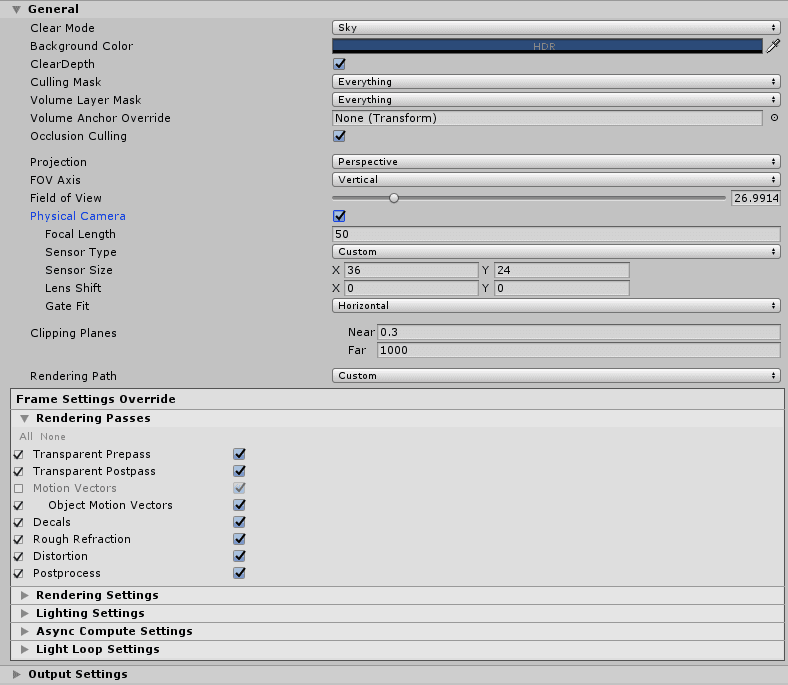Toggle Decals value checkbox
This screenshot has height=685, width=788.
pos(239,522)
